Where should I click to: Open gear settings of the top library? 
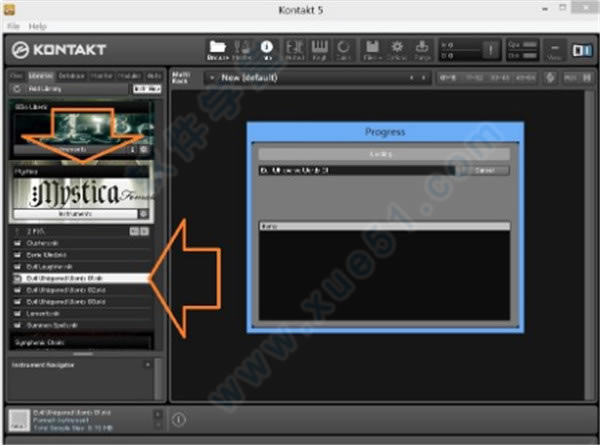(144, 149)
